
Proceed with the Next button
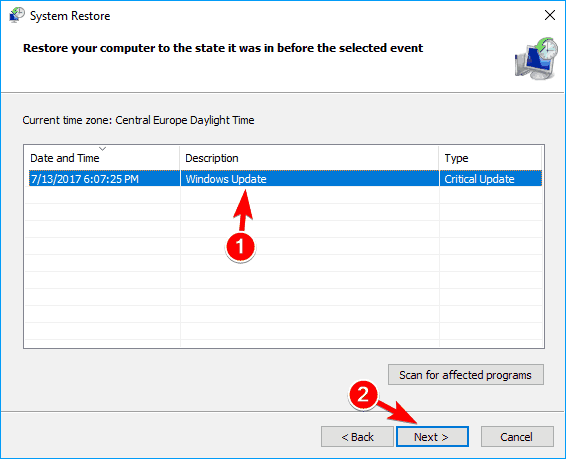(432, 437)
